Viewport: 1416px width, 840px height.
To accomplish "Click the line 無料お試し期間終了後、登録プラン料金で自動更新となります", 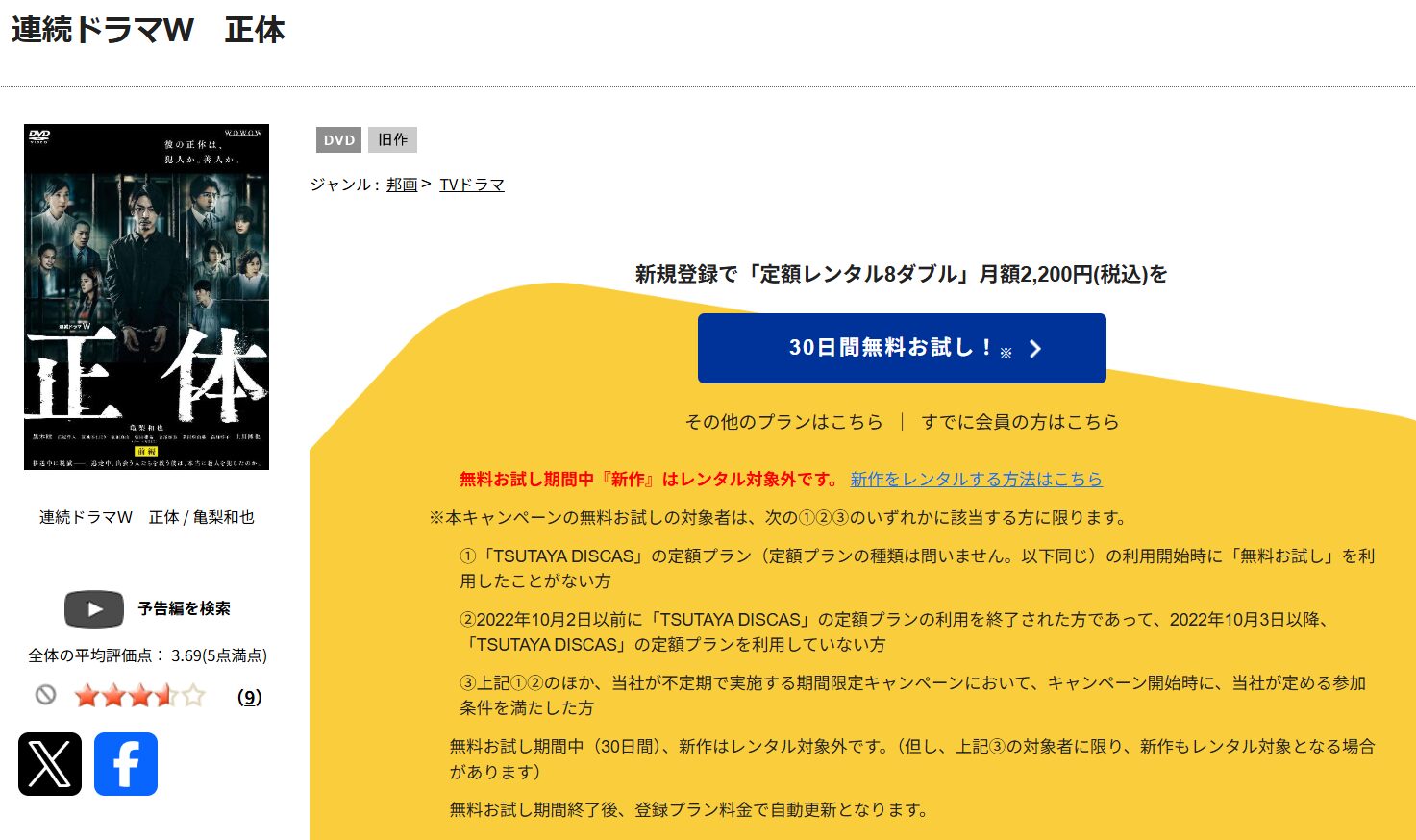I will [x=689, y=809].
